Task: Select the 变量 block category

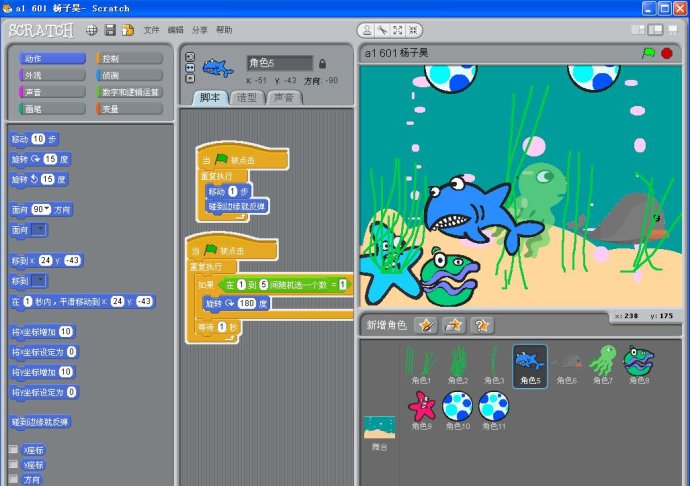Action: pyautogui.click(x=129, y=109)
